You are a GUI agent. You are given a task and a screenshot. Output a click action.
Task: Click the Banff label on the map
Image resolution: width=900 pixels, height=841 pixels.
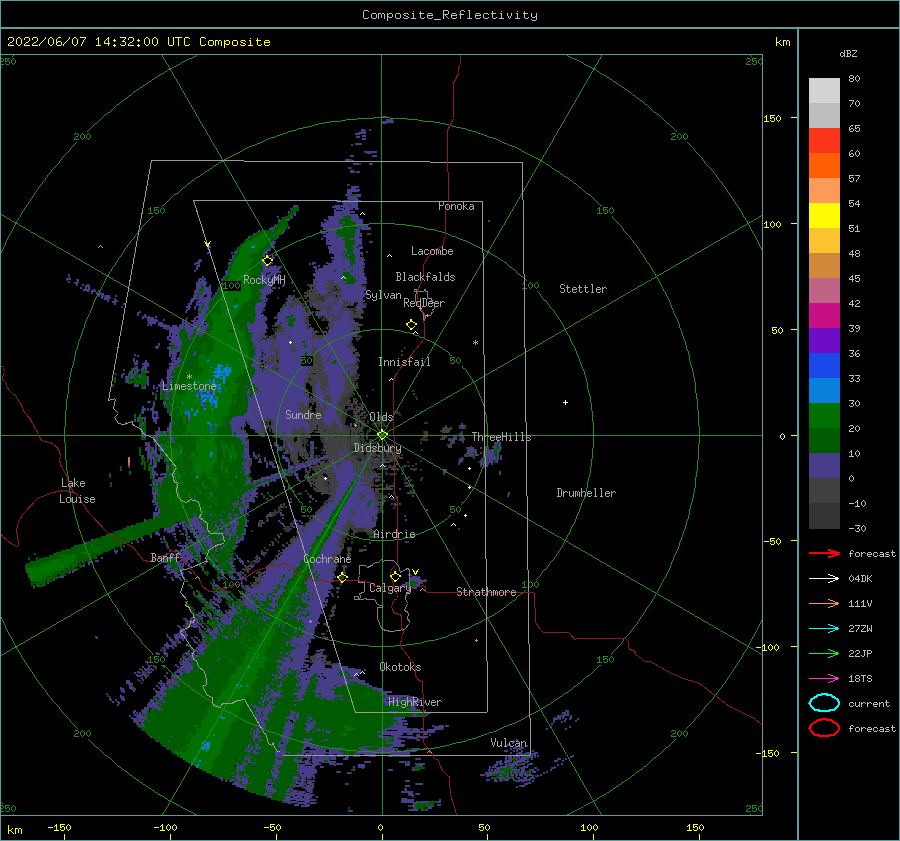pyautogui.click(x=165, y=557)
